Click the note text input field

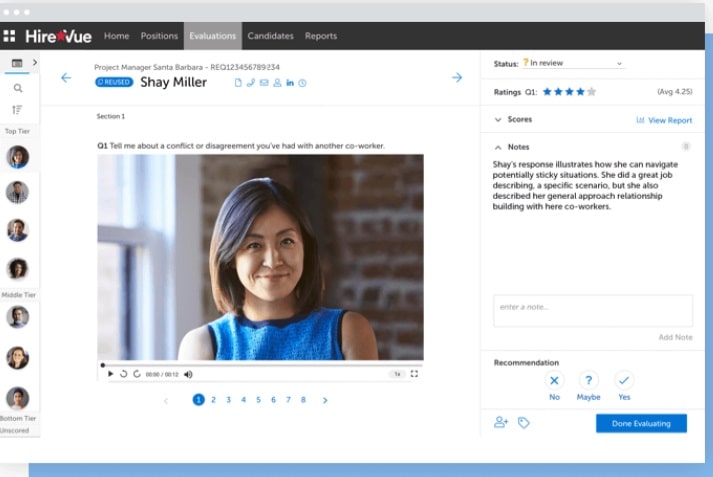click(593, 311)
